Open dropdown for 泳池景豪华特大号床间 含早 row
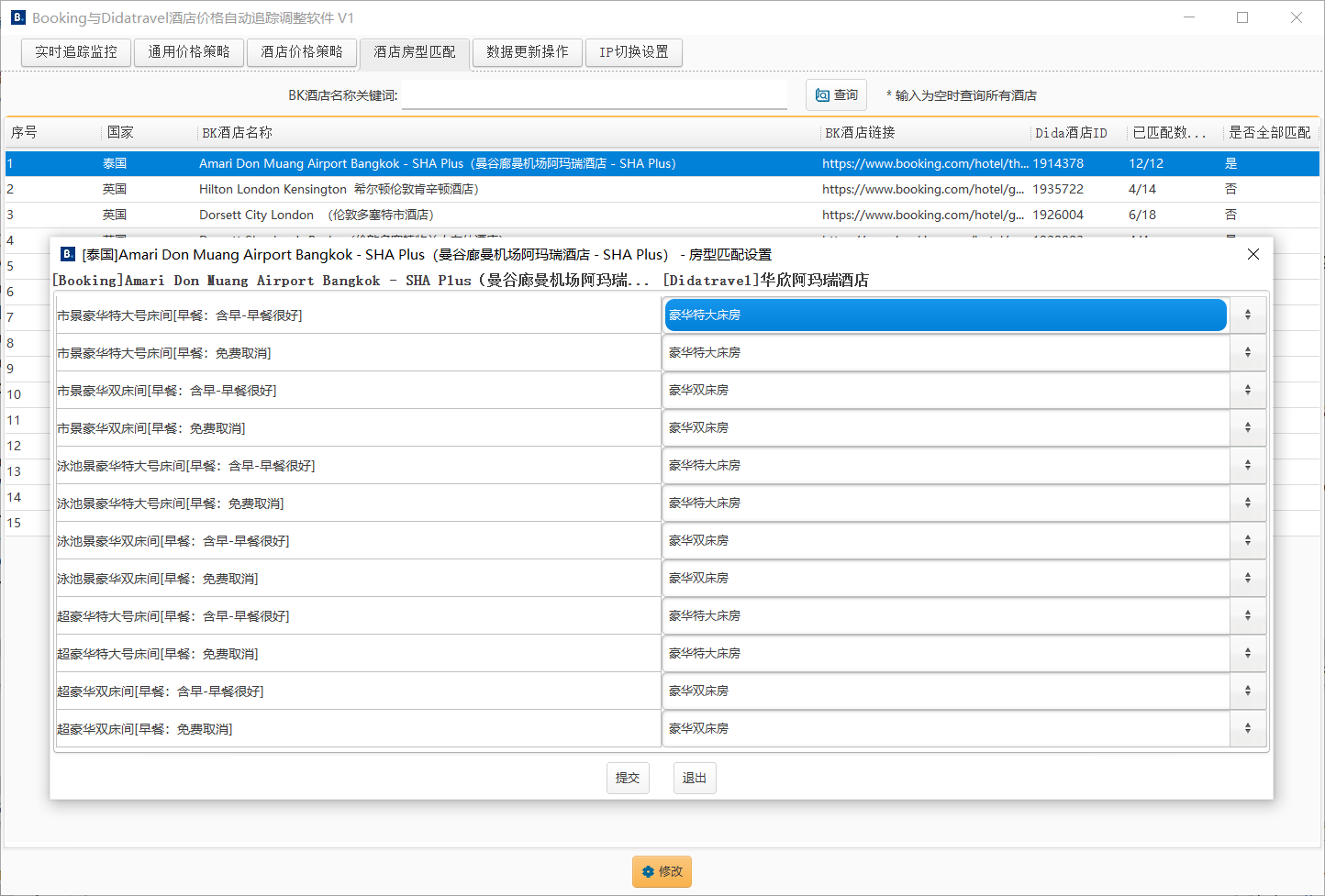The width and height of the screenshot is (1325, 896). (1248, 465)
